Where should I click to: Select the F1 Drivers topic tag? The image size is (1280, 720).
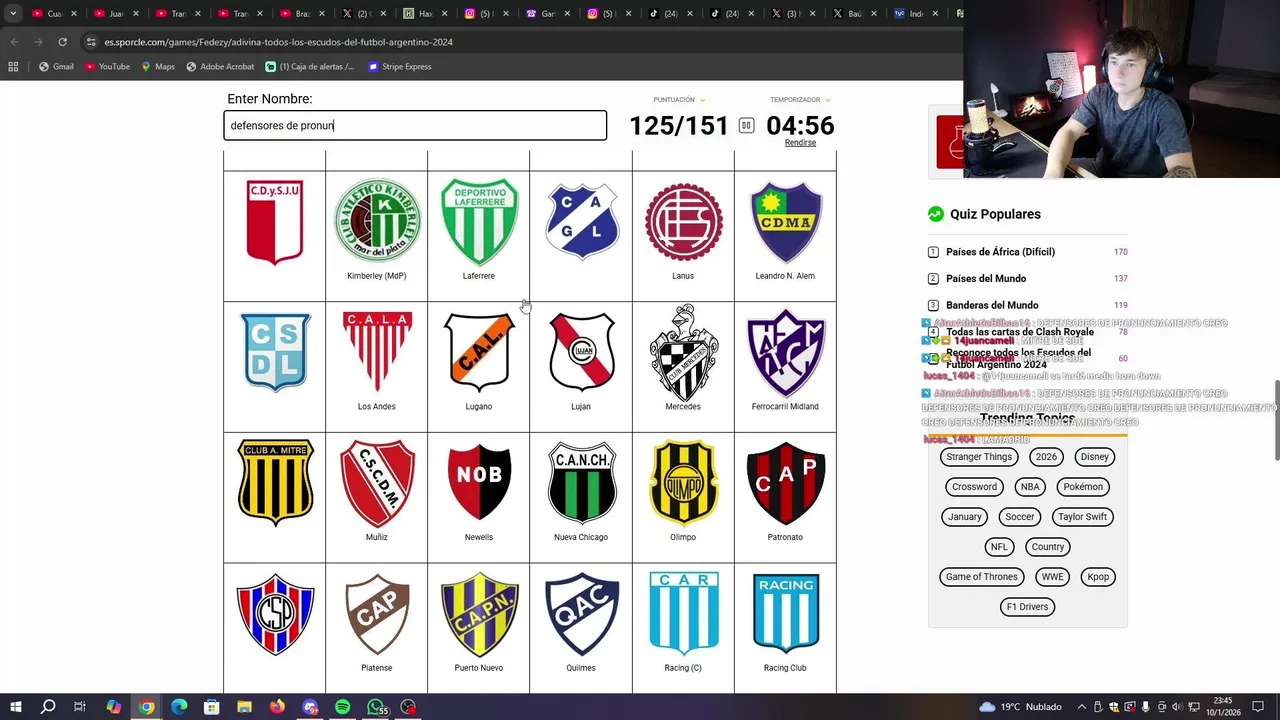pyautogui.click(x=1027, y=607)
